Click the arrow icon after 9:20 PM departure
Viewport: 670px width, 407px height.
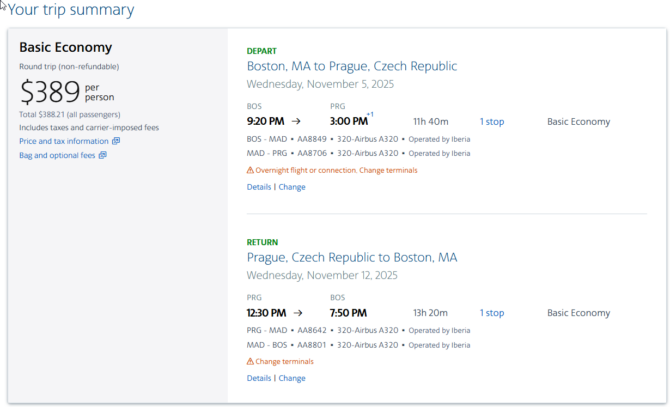(296, 122)
